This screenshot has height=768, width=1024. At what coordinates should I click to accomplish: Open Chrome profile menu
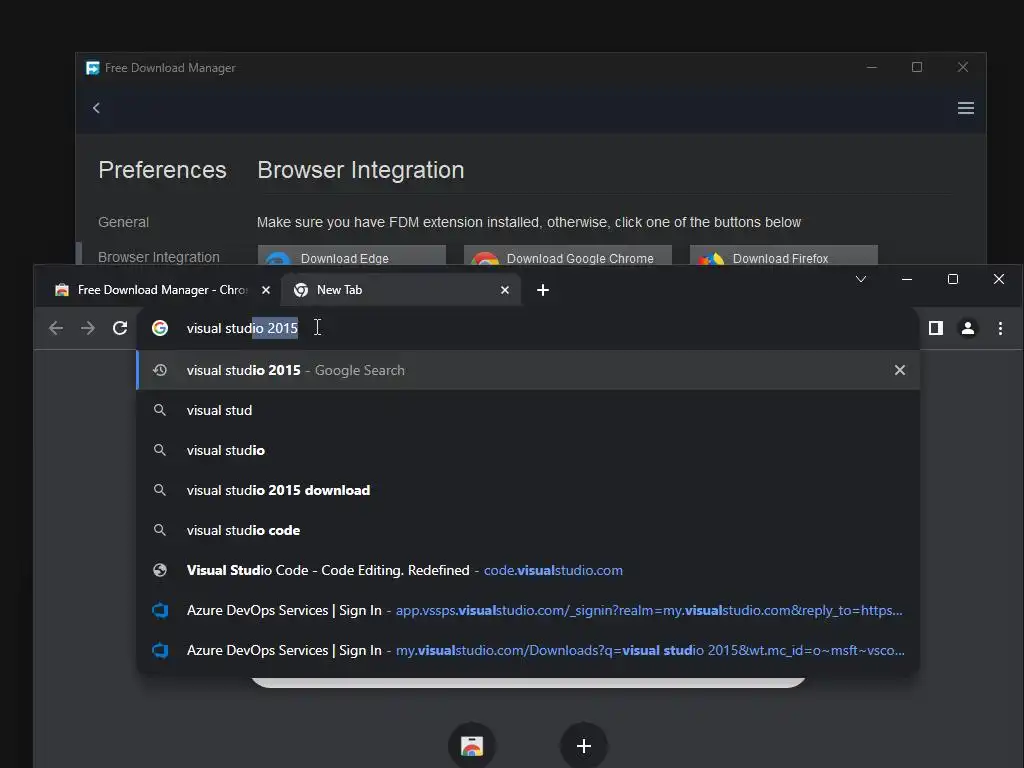968,328
